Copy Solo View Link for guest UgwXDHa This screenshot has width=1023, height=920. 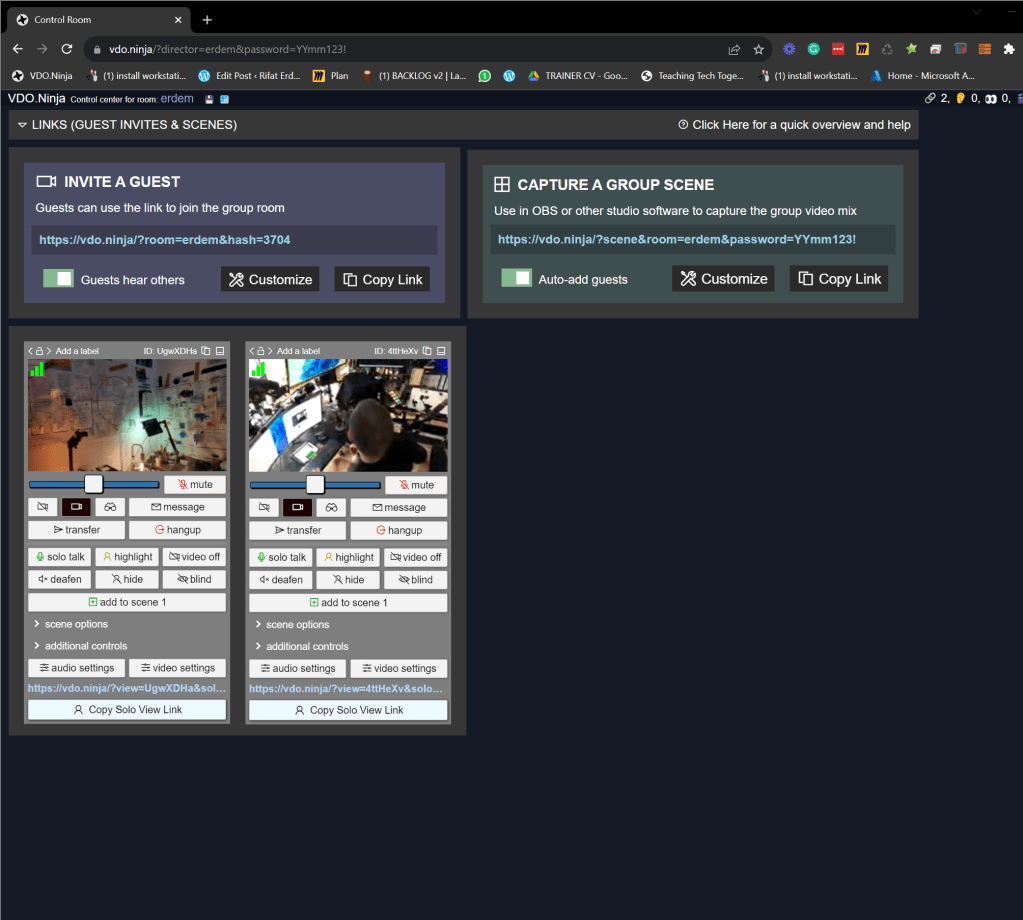click(127, 709)
